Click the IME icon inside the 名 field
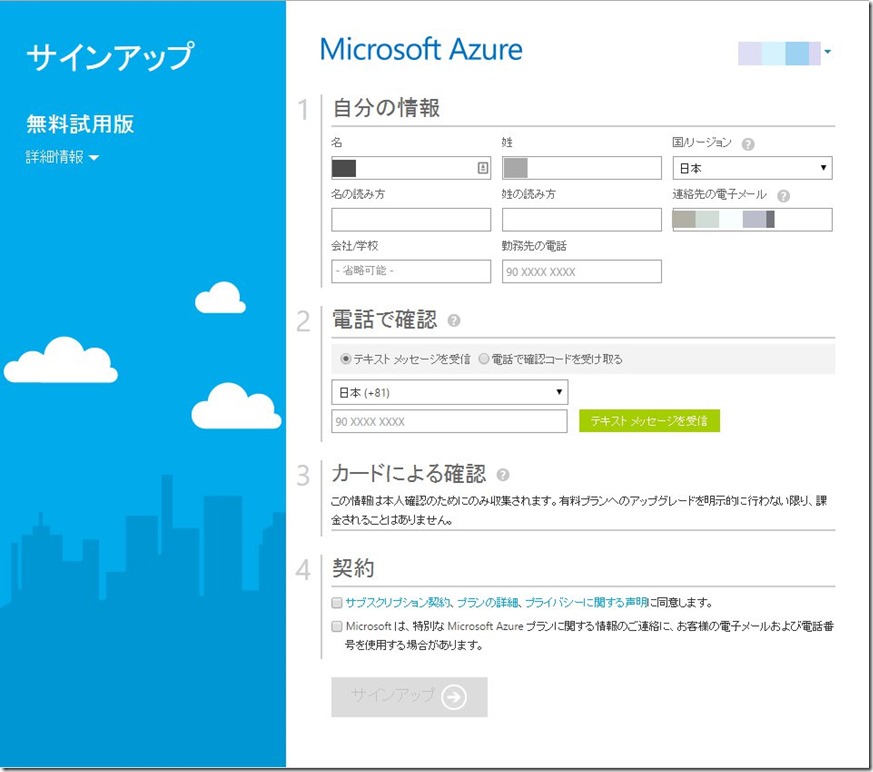 [x=481, y=167]
